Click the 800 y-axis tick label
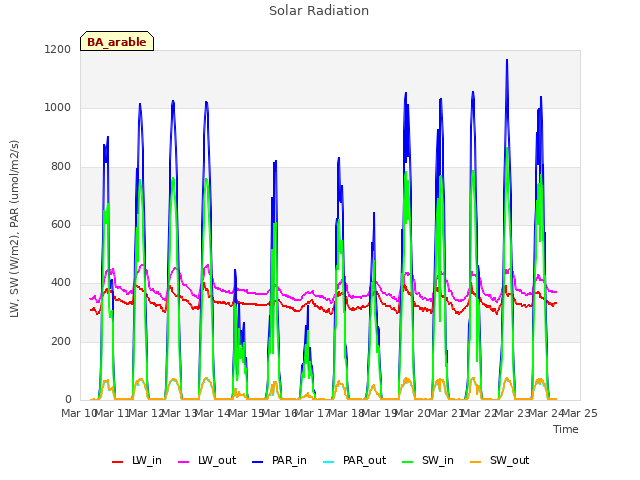 tap(61, 167)
